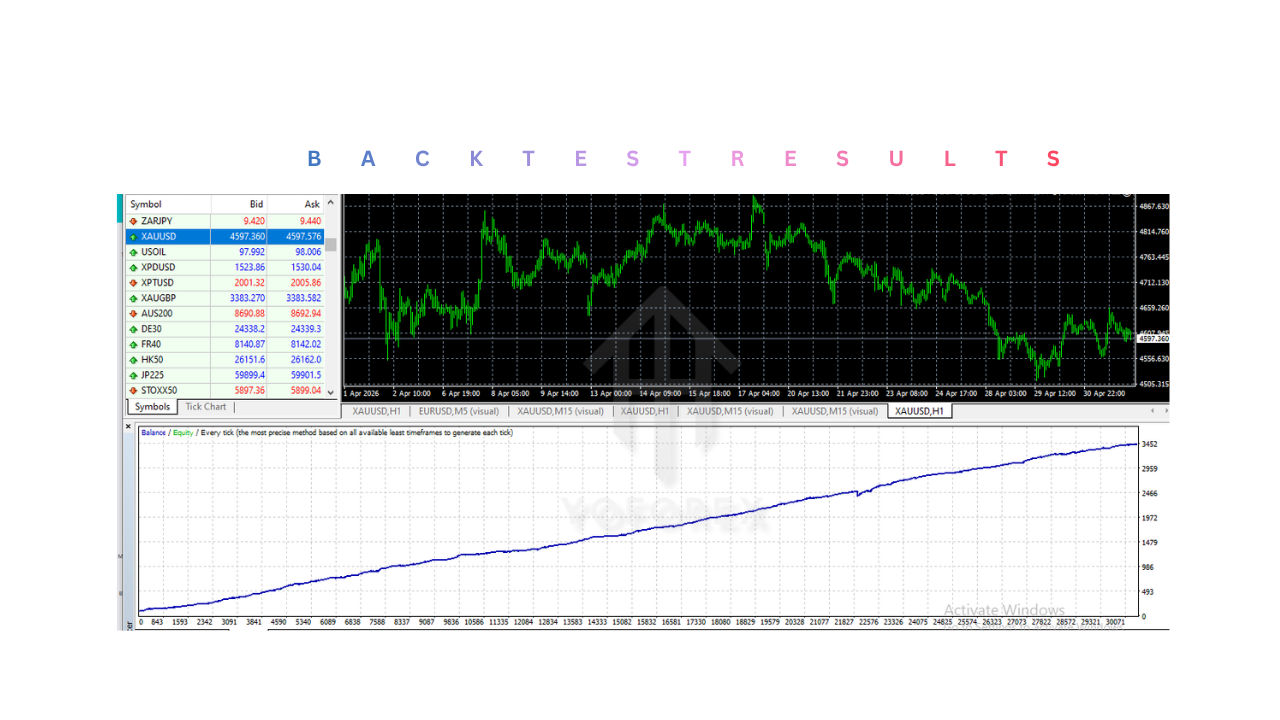Image resolution: width=1280 pixels, height=720 pixels.
Task: Select the XAUGBP symbol name
Action: (159, 298)
